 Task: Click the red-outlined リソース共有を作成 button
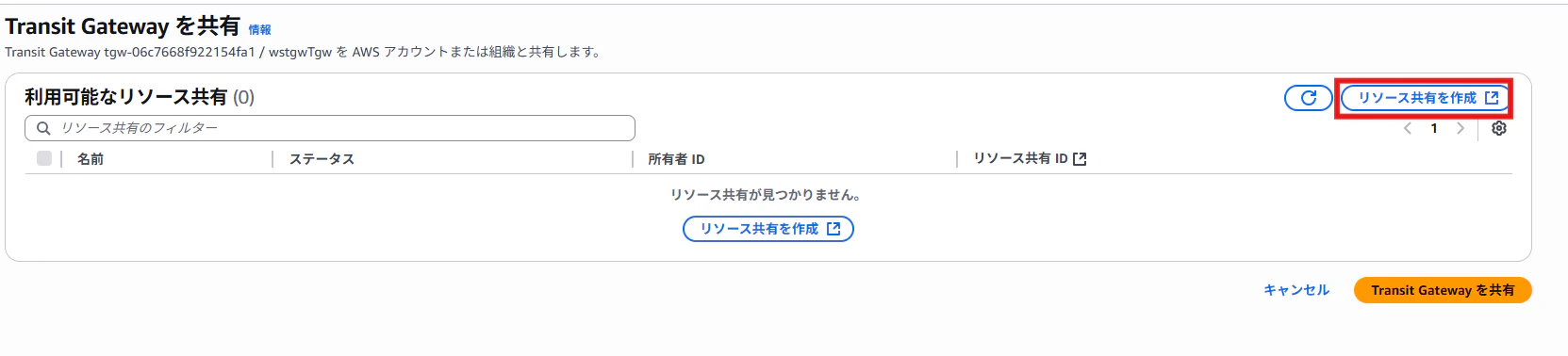point(1424,98)
